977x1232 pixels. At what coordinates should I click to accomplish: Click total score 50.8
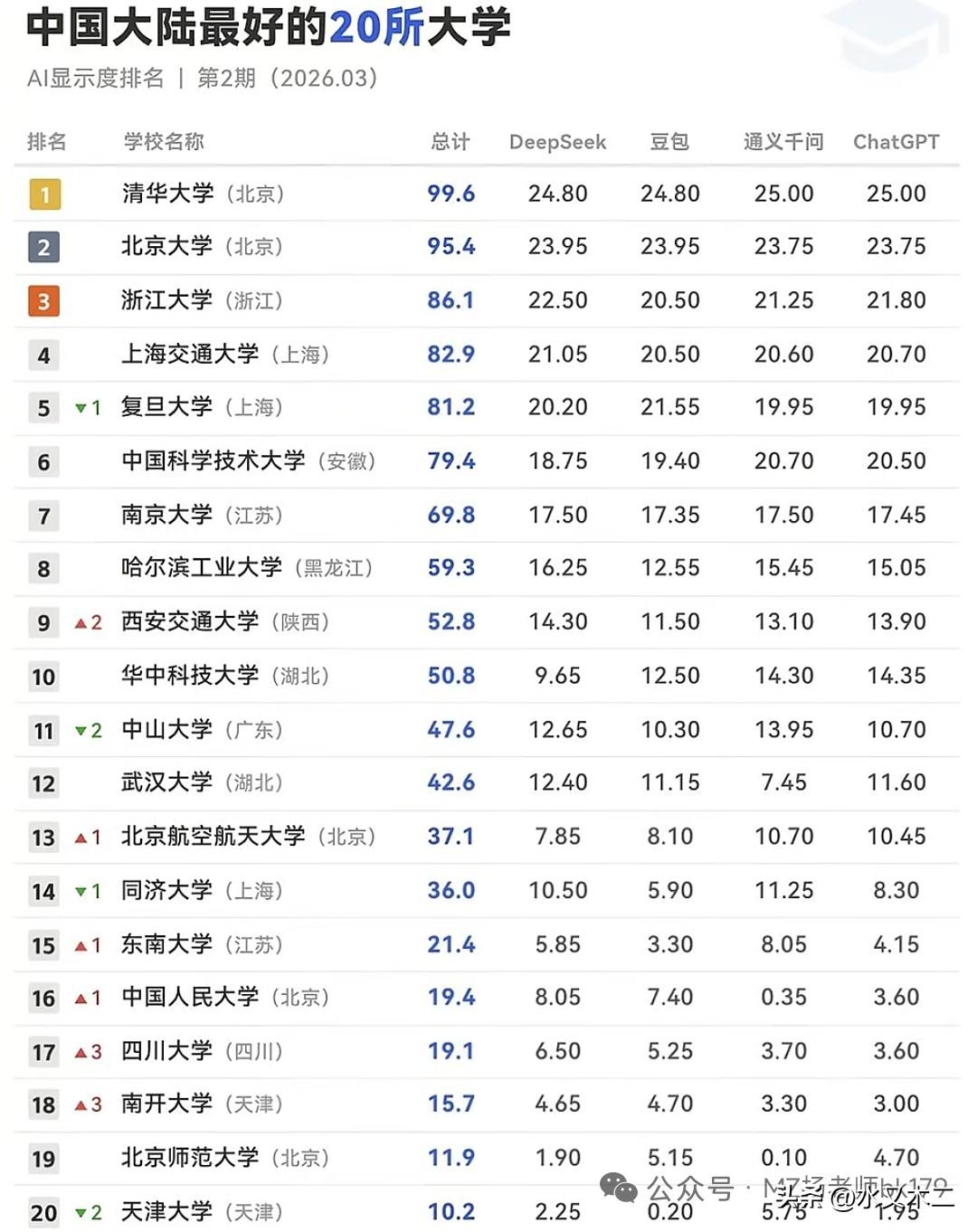(x=451, y=676)
